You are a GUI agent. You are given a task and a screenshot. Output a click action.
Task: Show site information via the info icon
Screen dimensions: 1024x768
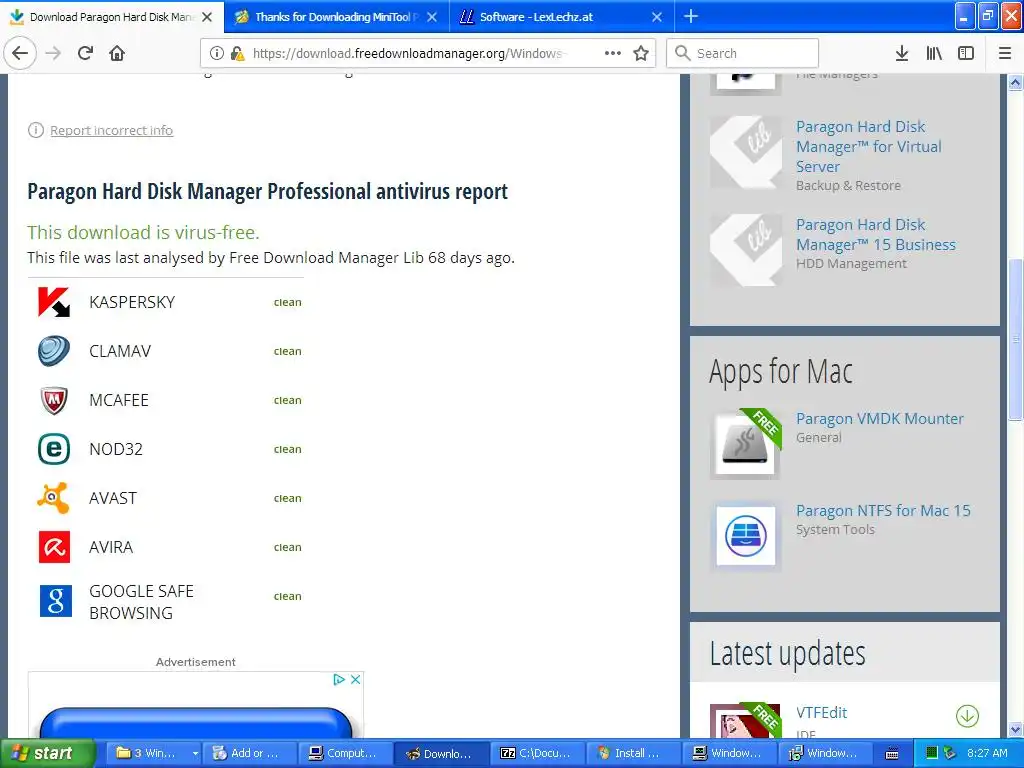click(216, 53)
